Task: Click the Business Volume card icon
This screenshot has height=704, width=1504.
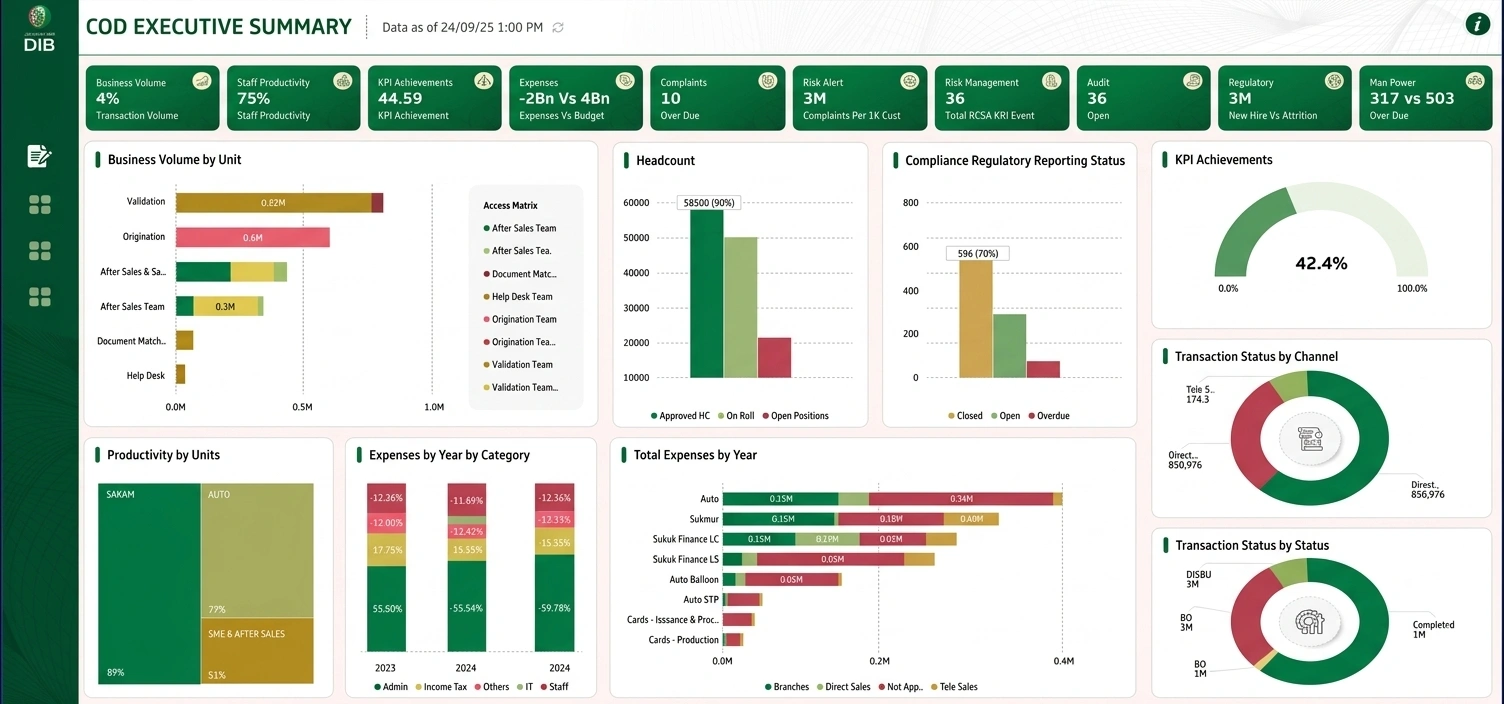Action: (x=201, y=81)
